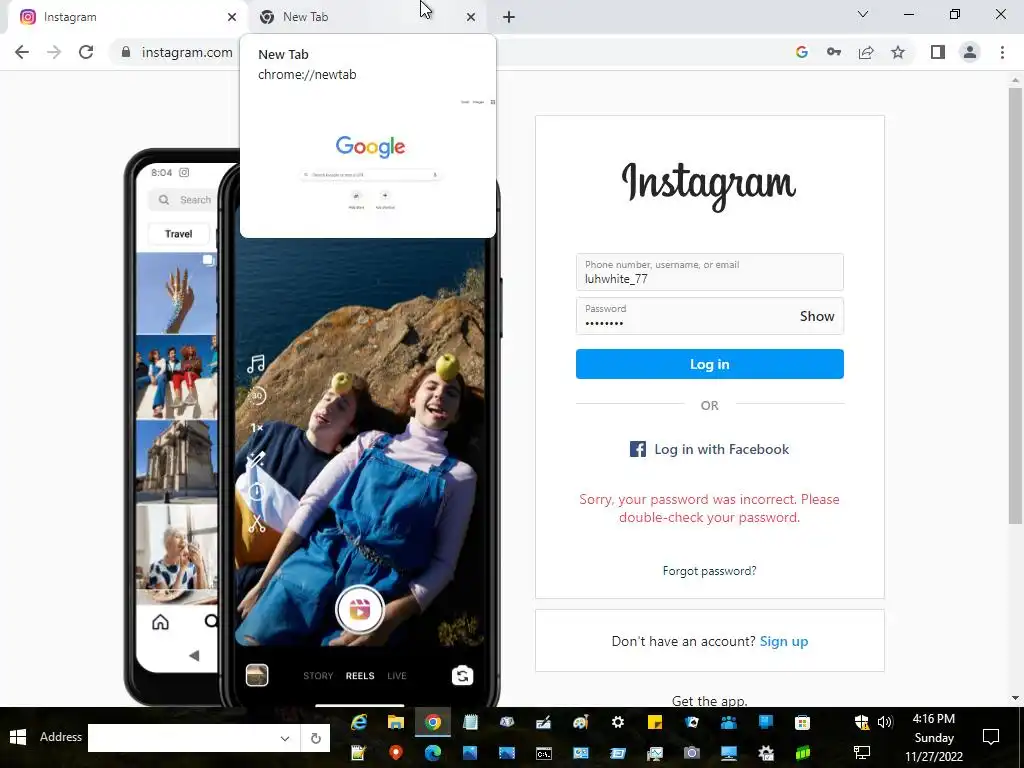Open Paint palette icon in taskbar
1024x768 pixels.
coord(581,722)
